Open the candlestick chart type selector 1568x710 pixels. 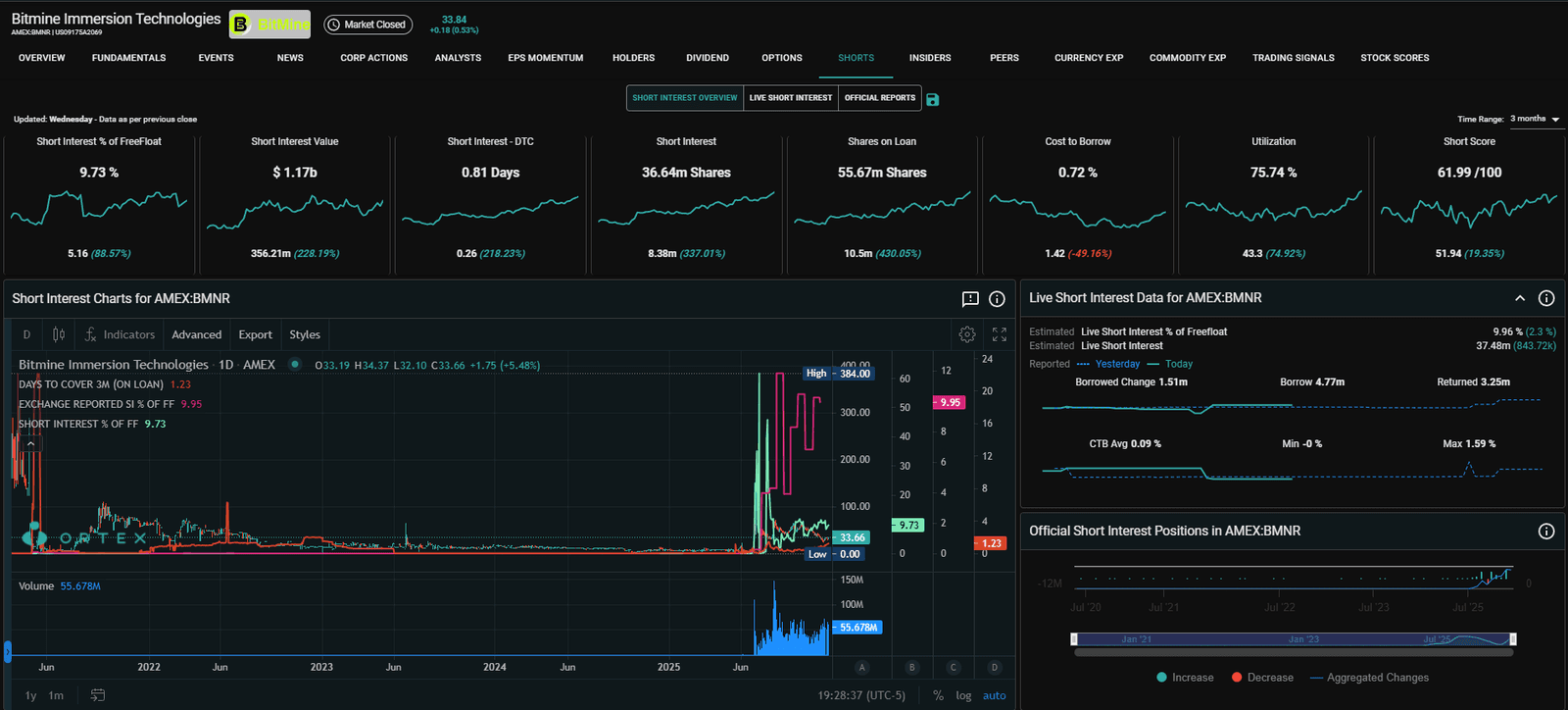[59, 334]
